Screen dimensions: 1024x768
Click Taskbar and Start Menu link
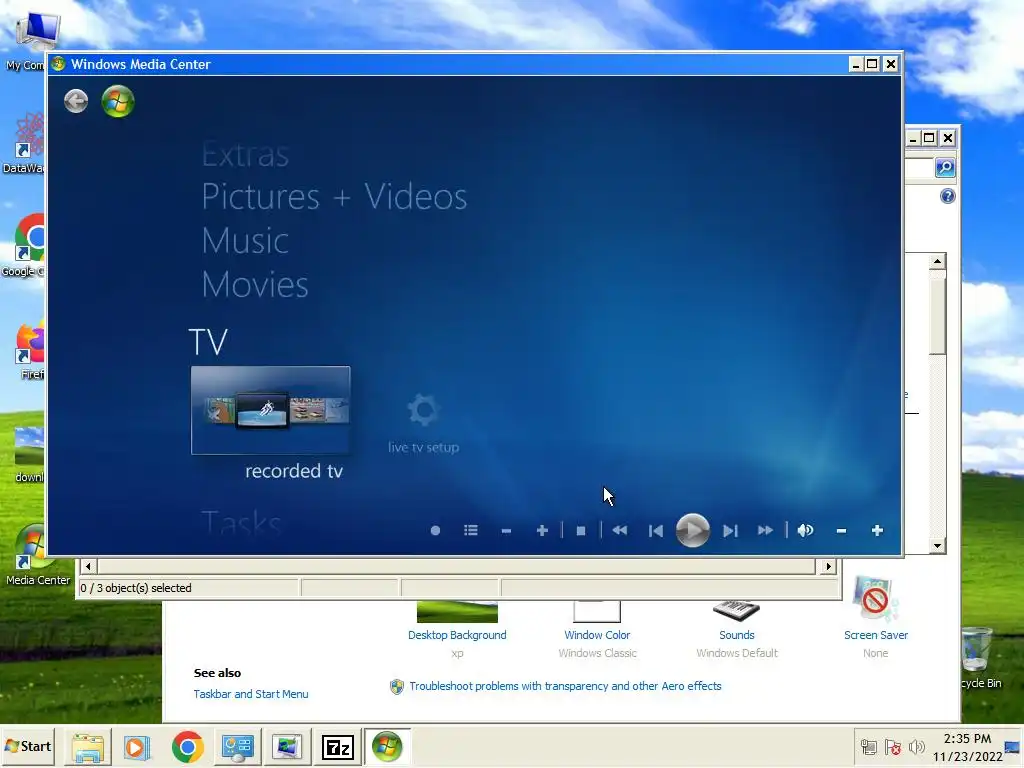[251, 694]
